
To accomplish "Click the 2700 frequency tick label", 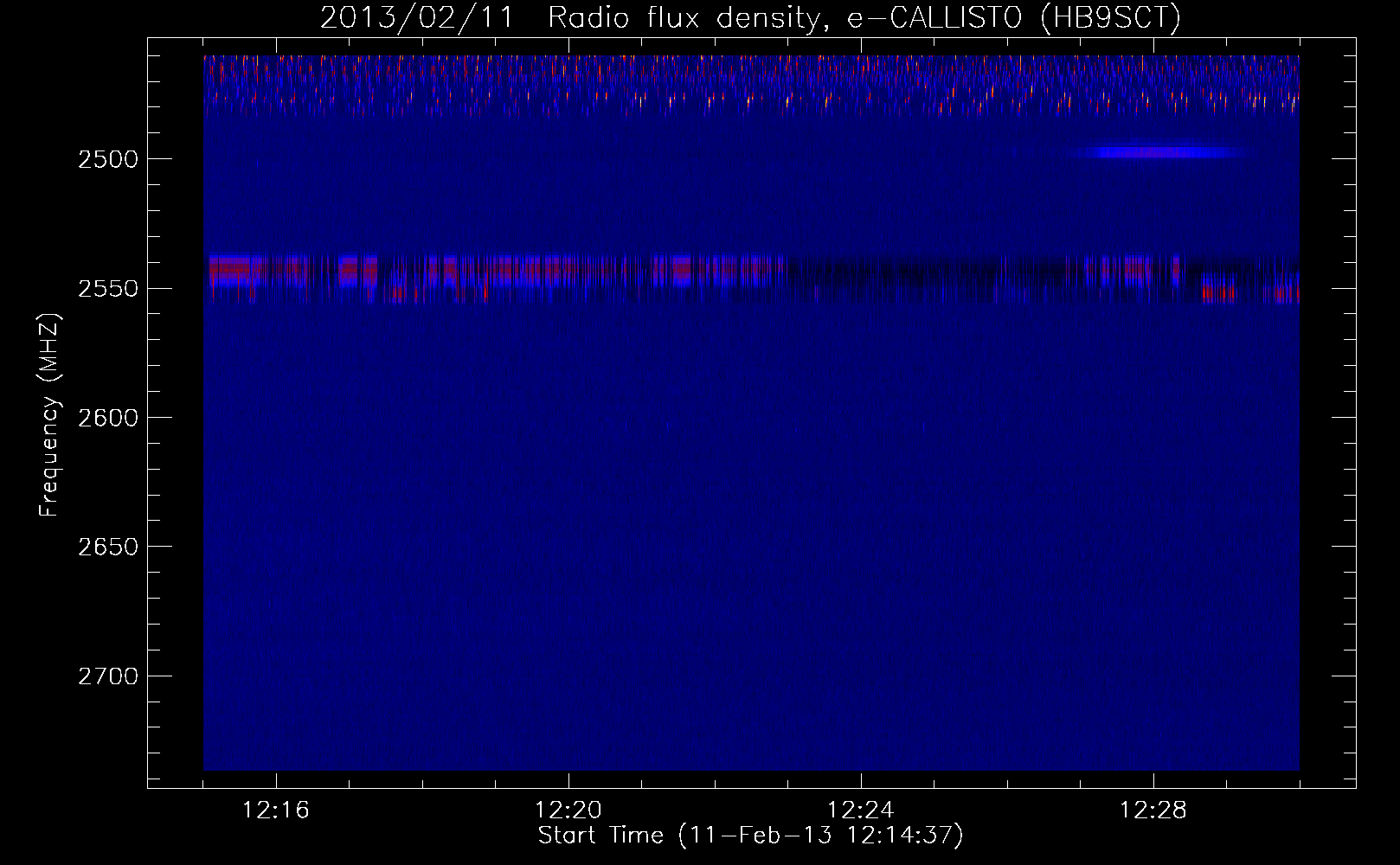I will 109,676.
